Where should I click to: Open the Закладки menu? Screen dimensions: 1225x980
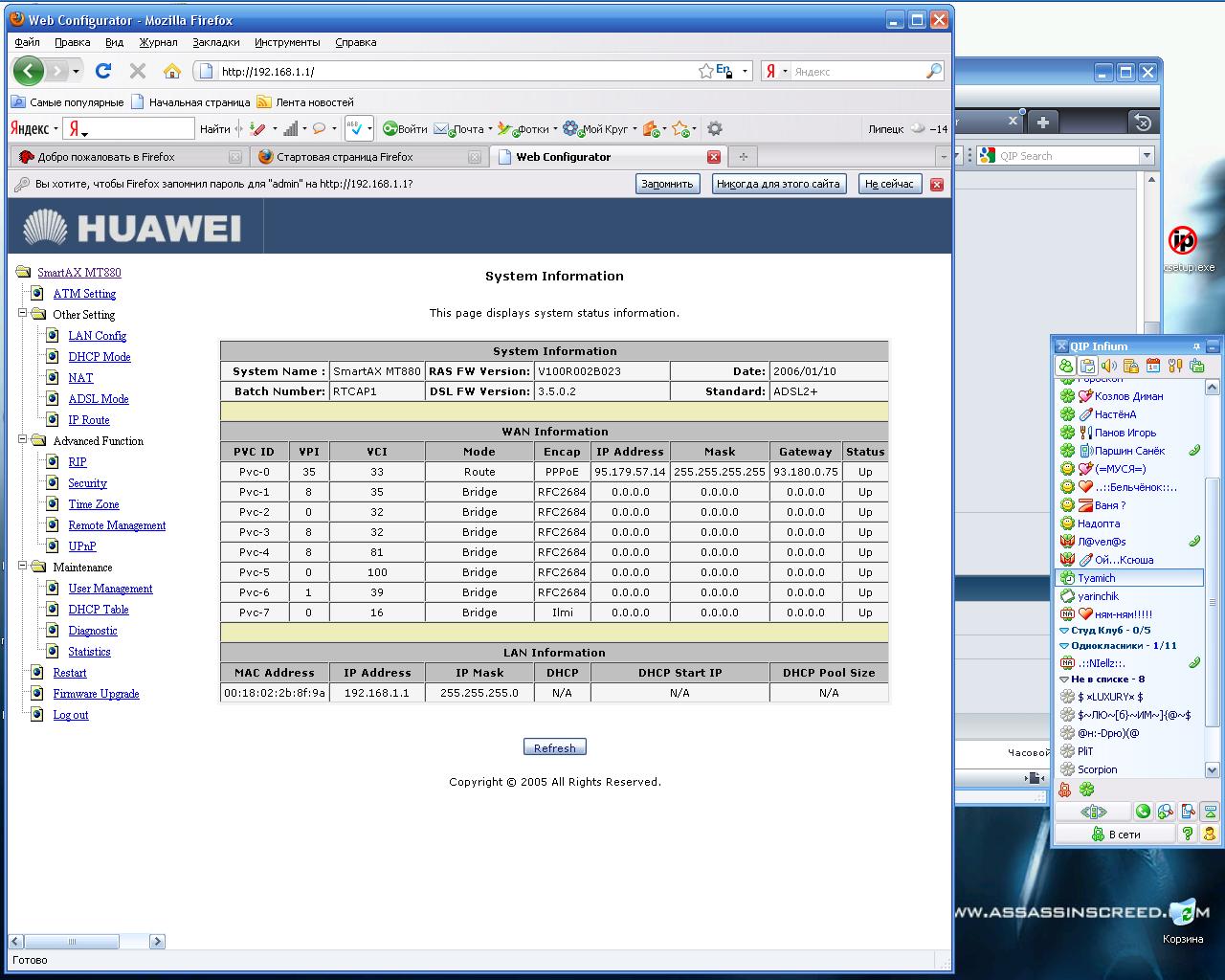click(x=215, y=42)
